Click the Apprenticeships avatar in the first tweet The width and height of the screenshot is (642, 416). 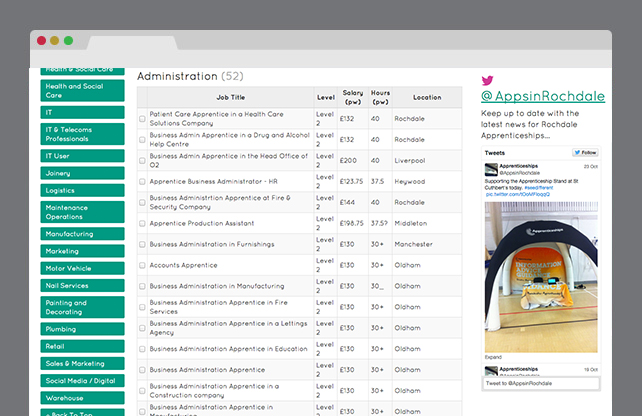pos(492,169)
